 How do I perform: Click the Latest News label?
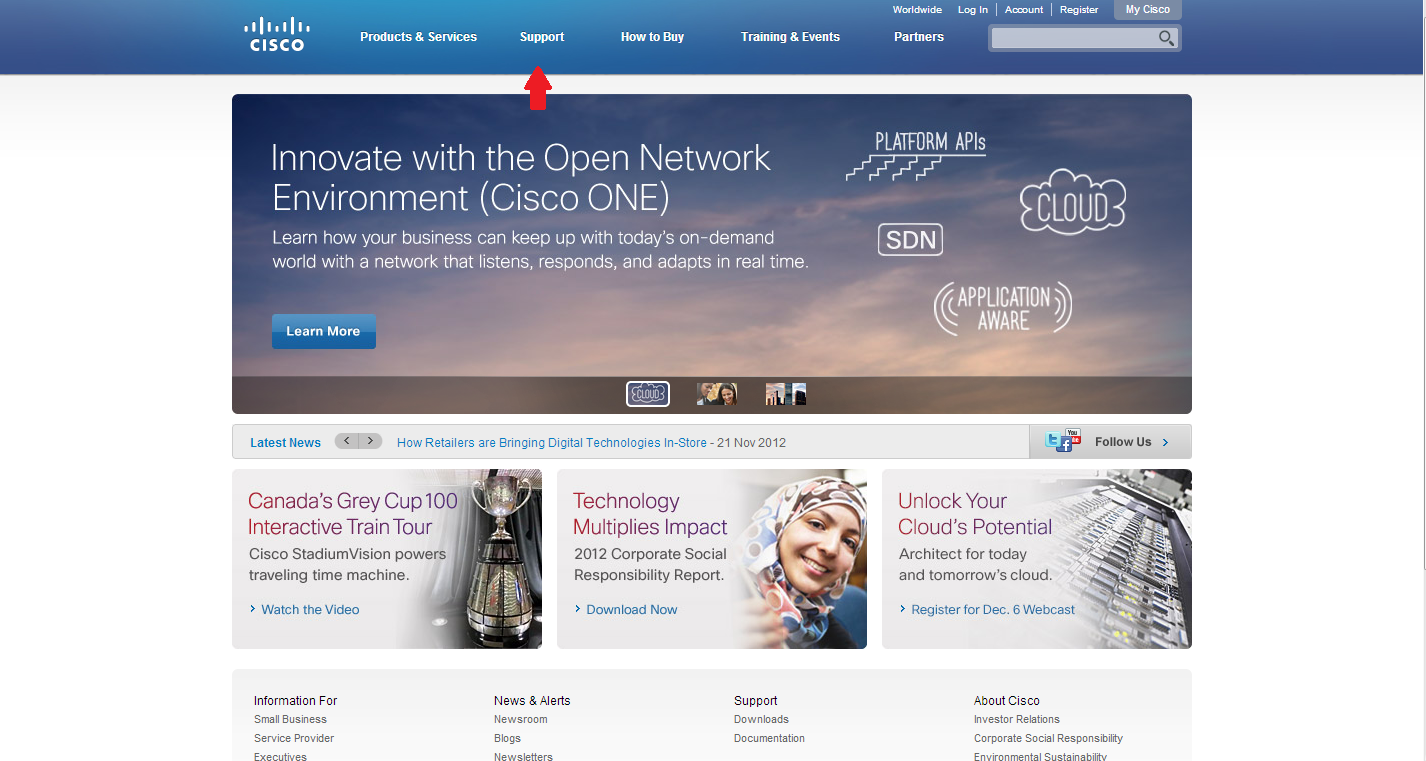coord(285,442)
